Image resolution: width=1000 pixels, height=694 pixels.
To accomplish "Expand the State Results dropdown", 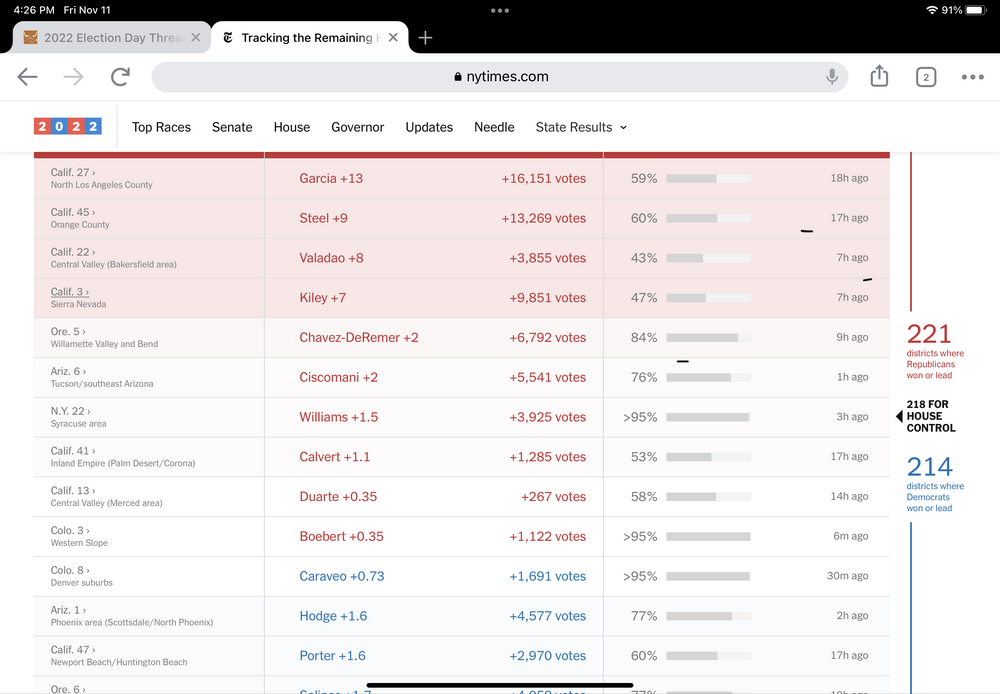I will point(581,127).
